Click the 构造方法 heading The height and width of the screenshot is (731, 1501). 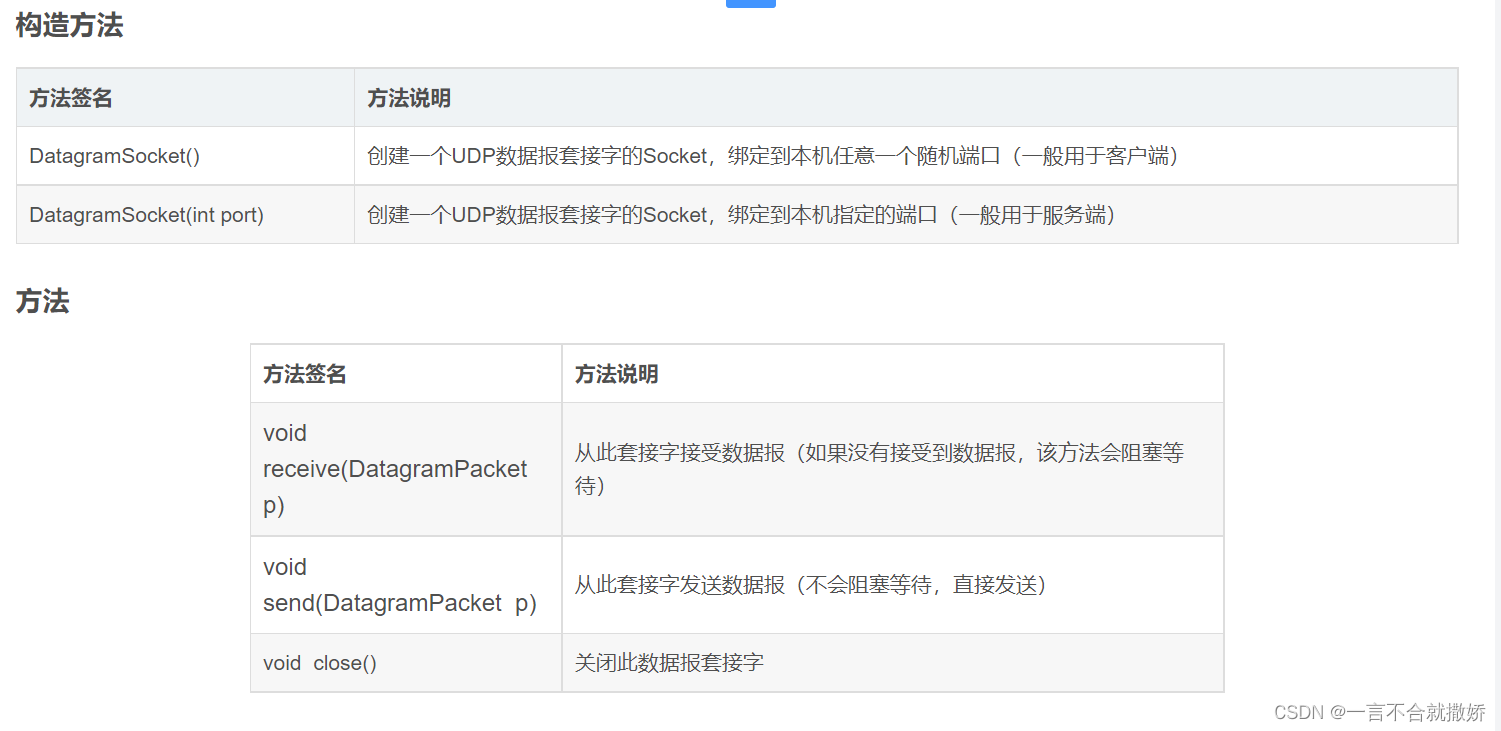69,26
